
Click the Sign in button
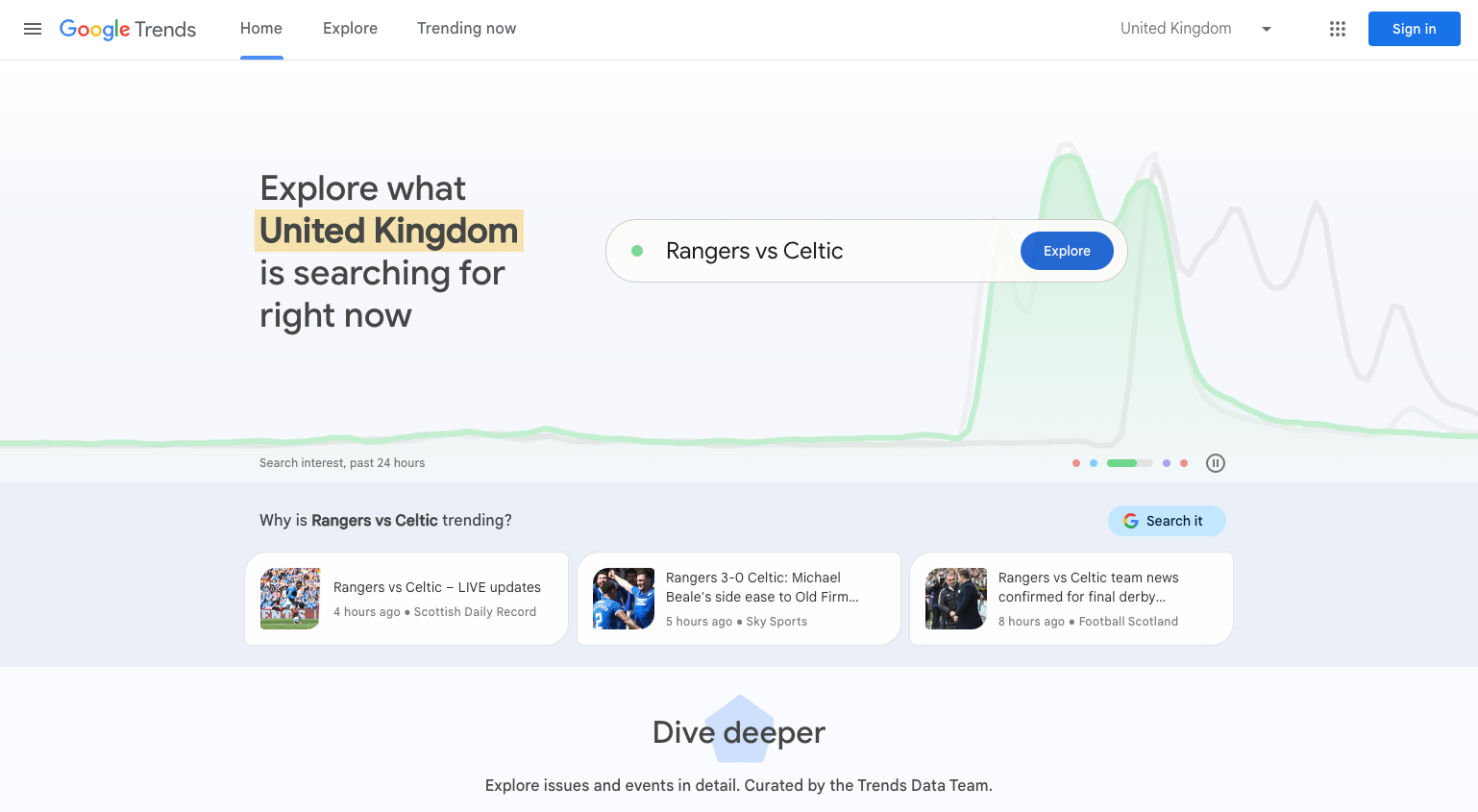click(x=1415, y=29)
